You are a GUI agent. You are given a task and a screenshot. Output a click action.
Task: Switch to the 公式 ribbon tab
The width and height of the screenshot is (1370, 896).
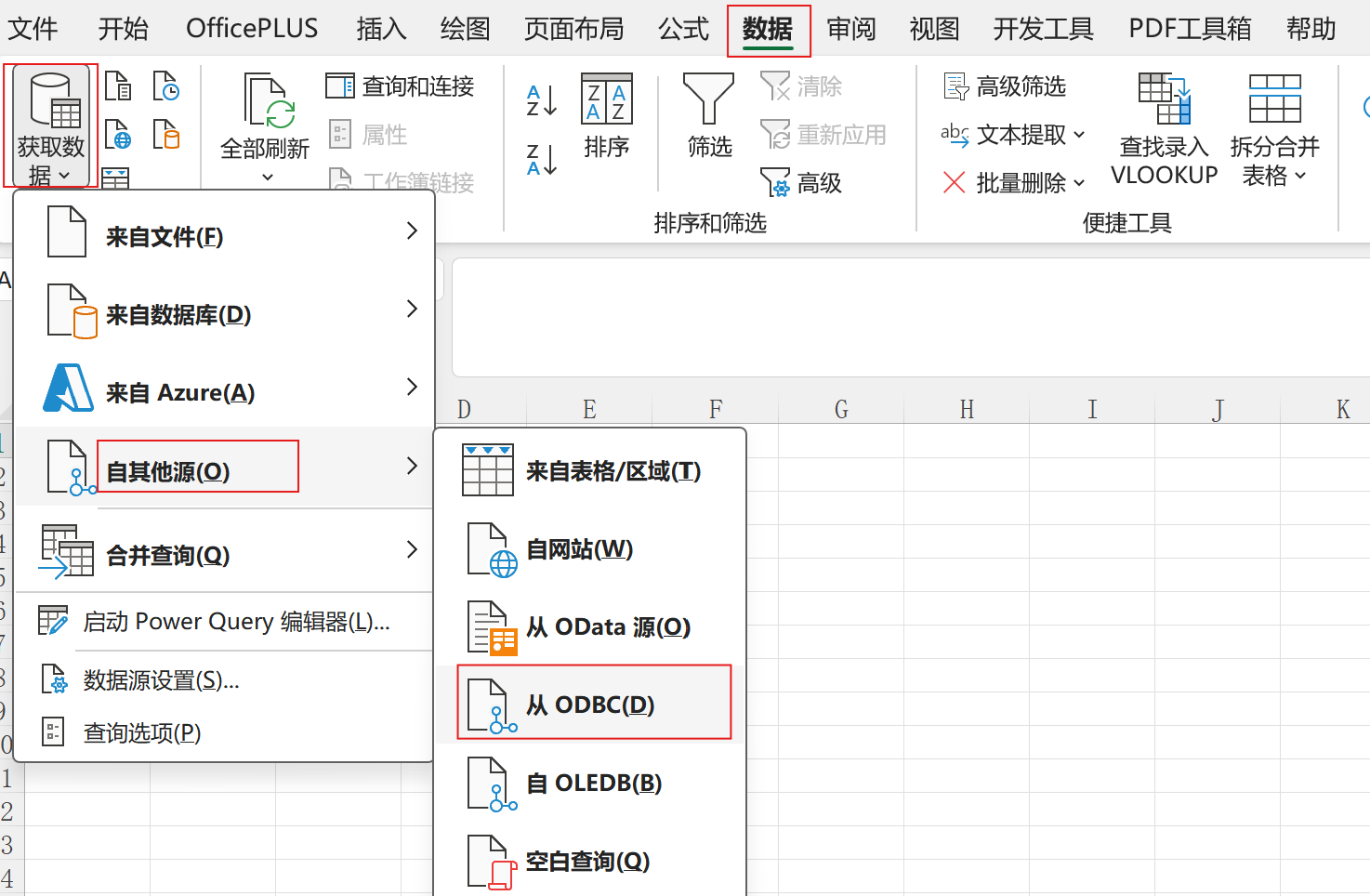point(683,28)
